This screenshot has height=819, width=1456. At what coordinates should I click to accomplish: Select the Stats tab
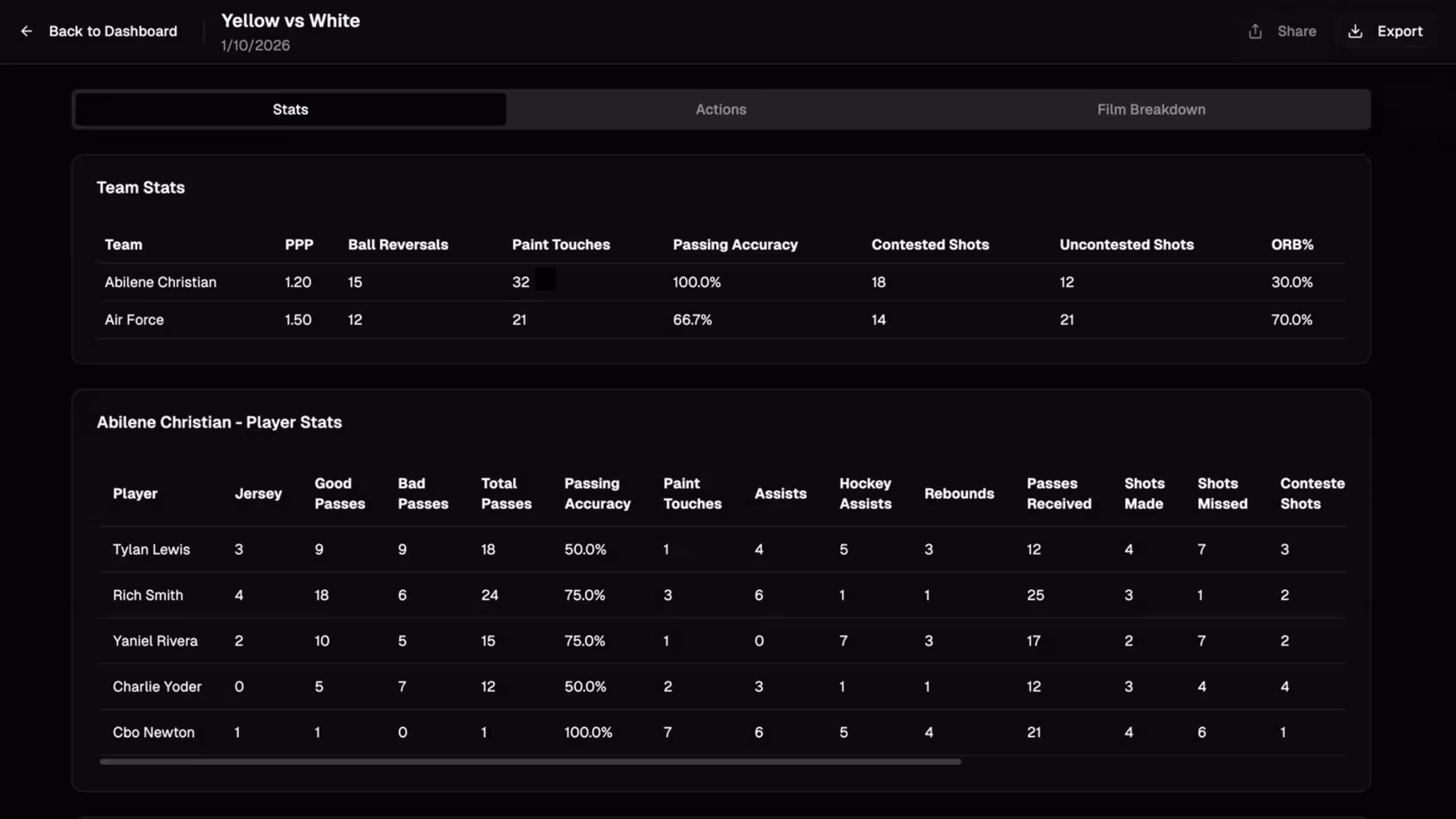click(x=290, y=109)
